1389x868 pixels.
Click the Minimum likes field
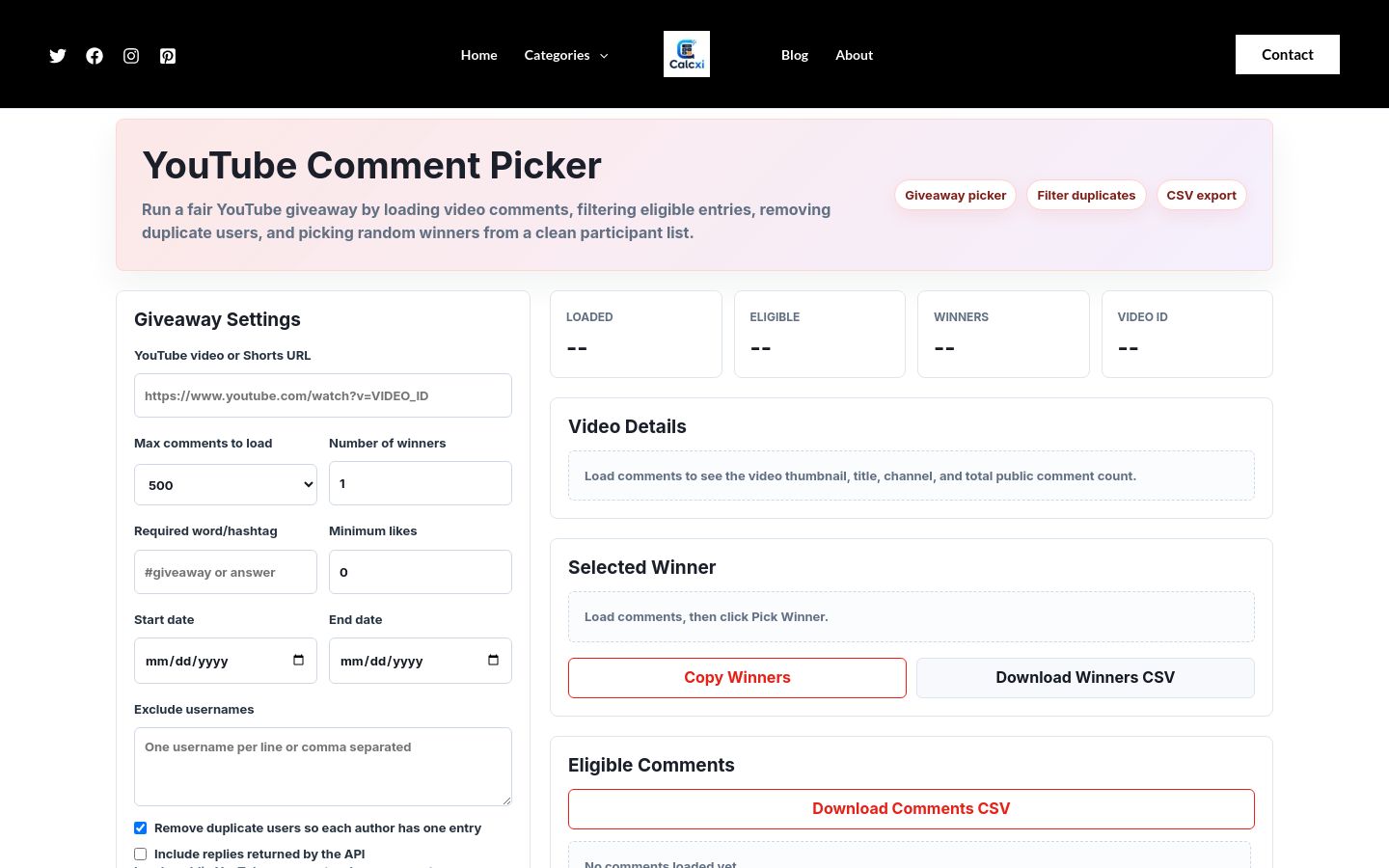coord(421,572)
